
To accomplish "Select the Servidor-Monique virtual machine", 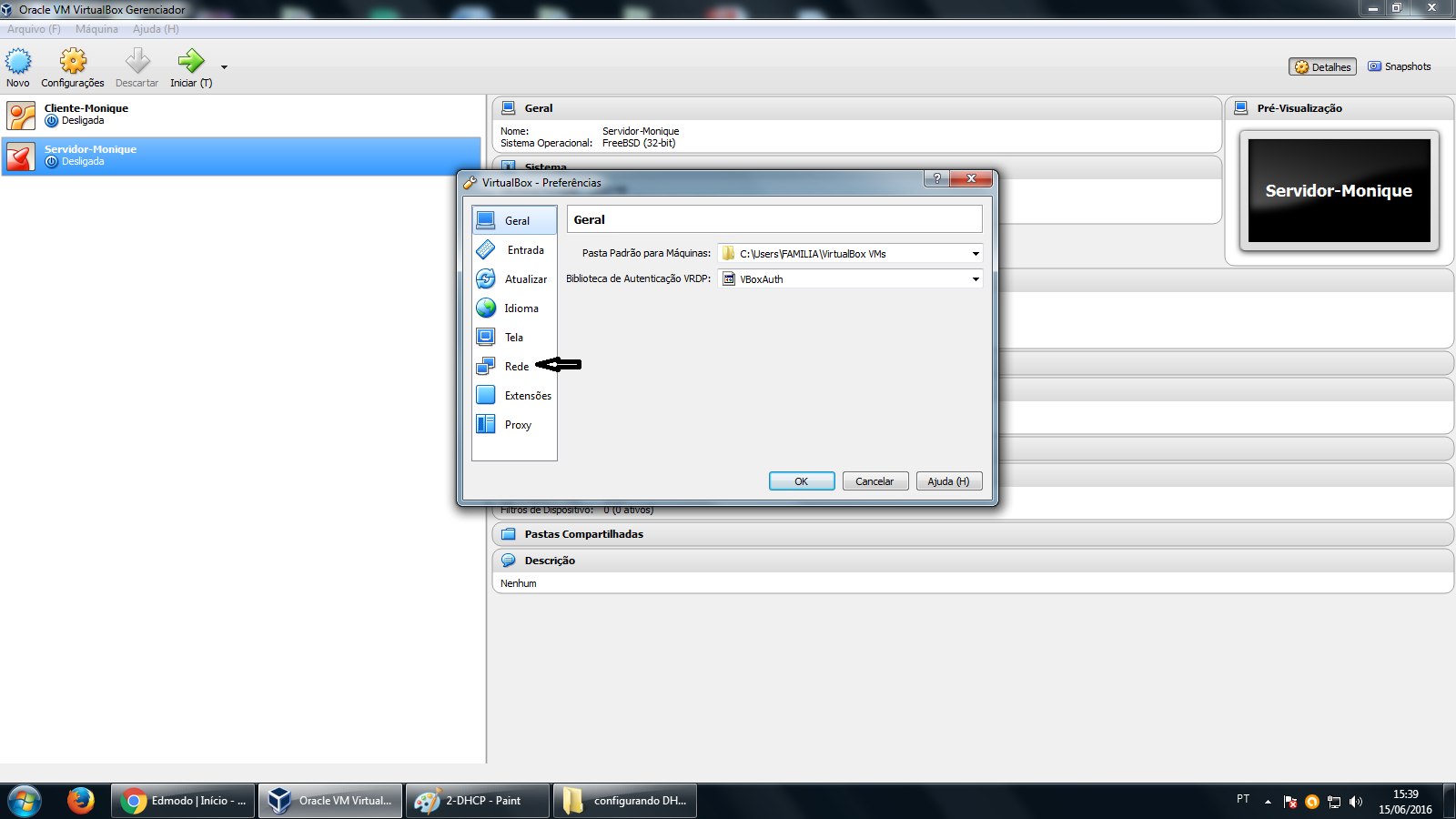I will point(241,156).
